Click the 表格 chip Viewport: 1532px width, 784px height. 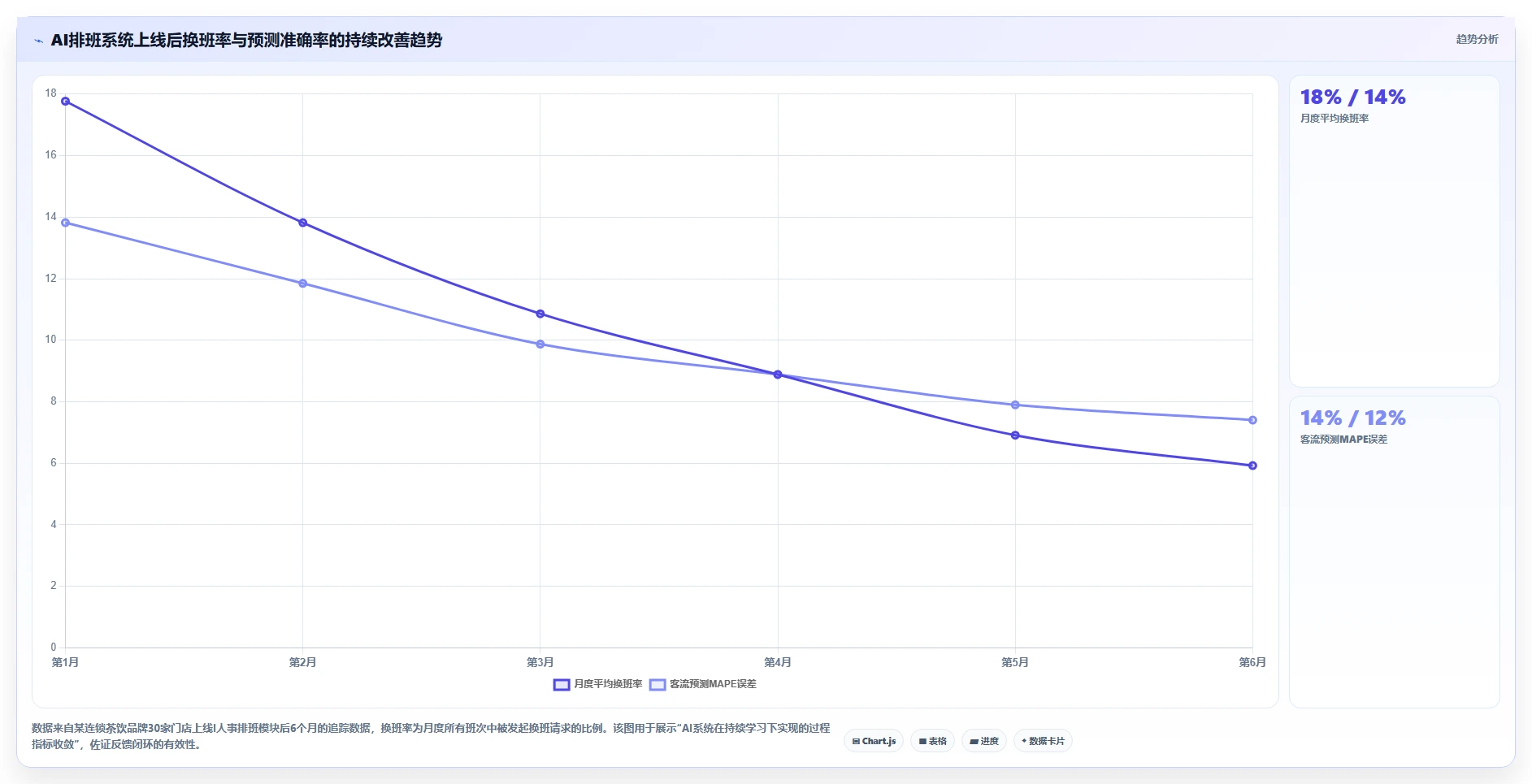pyautogui.click(x=932, y=741)
